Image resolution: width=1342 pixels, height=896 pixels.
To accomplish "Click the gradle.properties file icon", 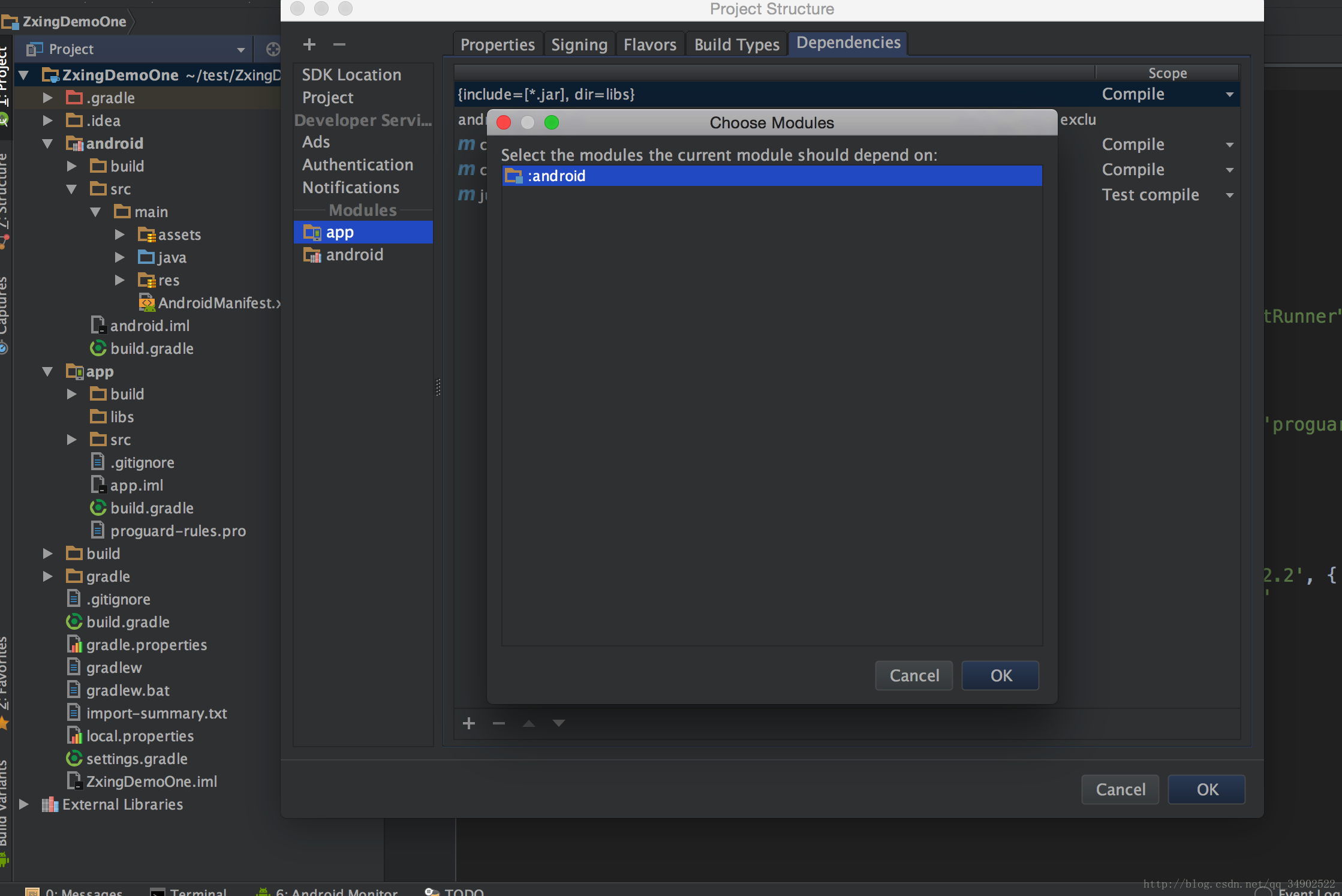I will pyautogui.click(x=76, y=644).
